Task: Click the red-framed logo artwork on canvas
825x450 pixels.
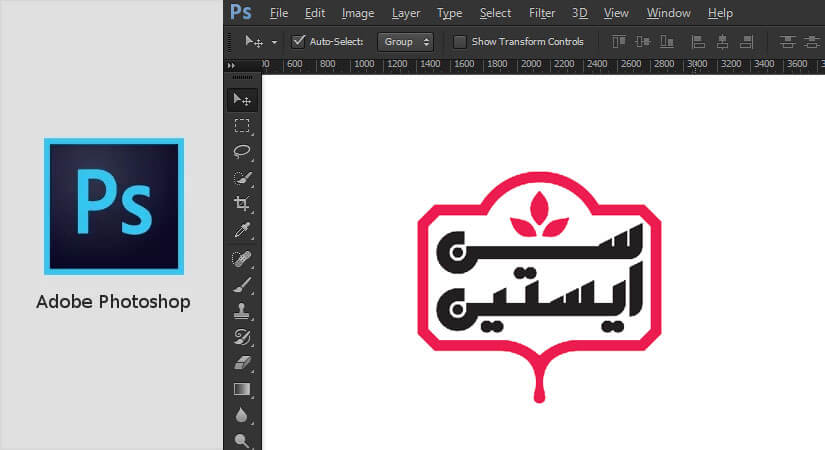Action: tap(539, 287)
